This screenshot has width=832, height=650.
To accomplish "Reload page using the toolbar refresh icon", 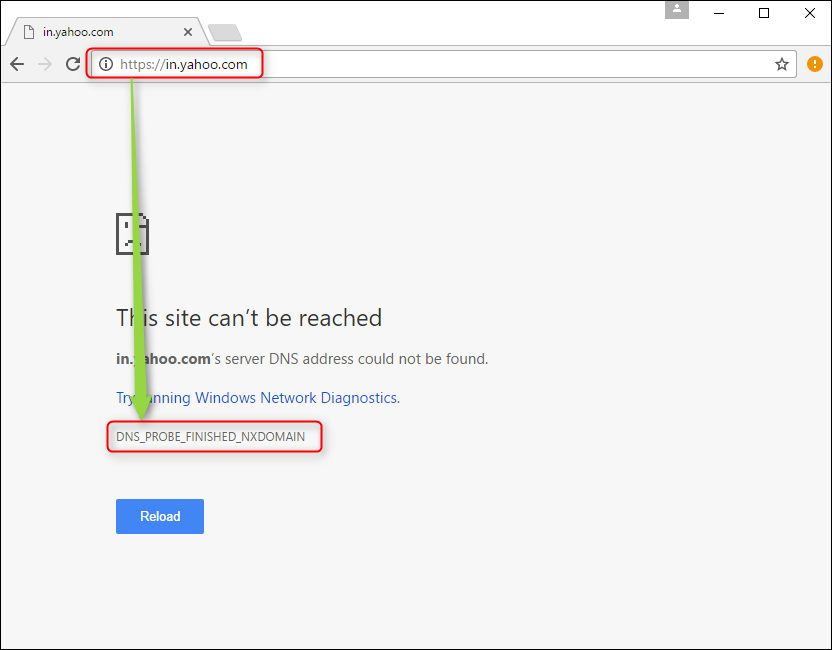I will [x=73, y=64].
